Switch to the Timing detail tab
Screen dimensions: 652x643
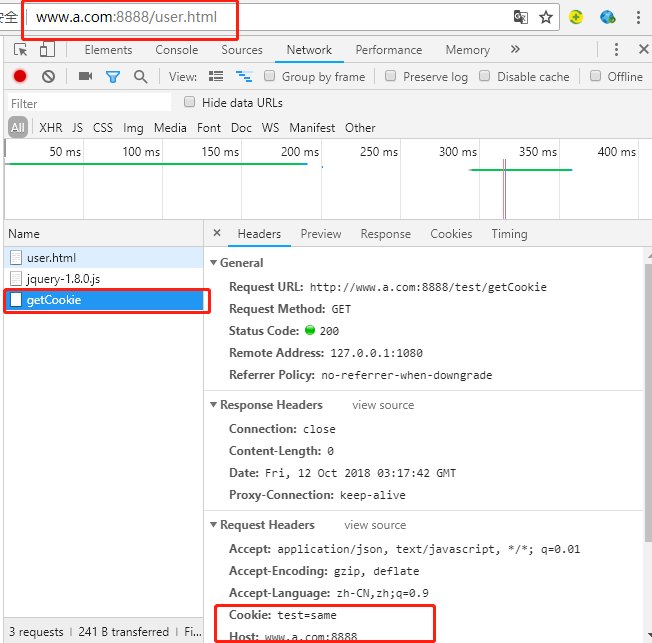pos(509,234)
